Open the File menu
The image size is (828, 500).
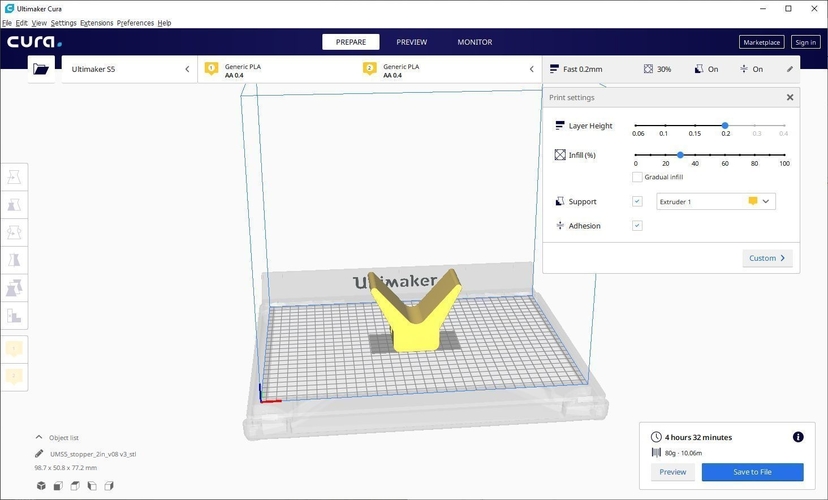click(x=7, y=23)
